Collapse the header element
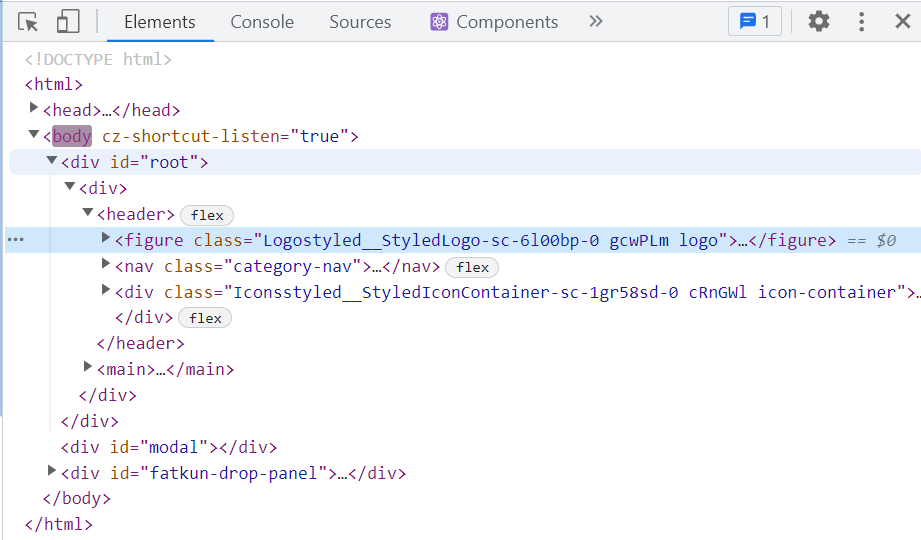Image resolution: width=921 pixels, height=540 pixels. 88,212
